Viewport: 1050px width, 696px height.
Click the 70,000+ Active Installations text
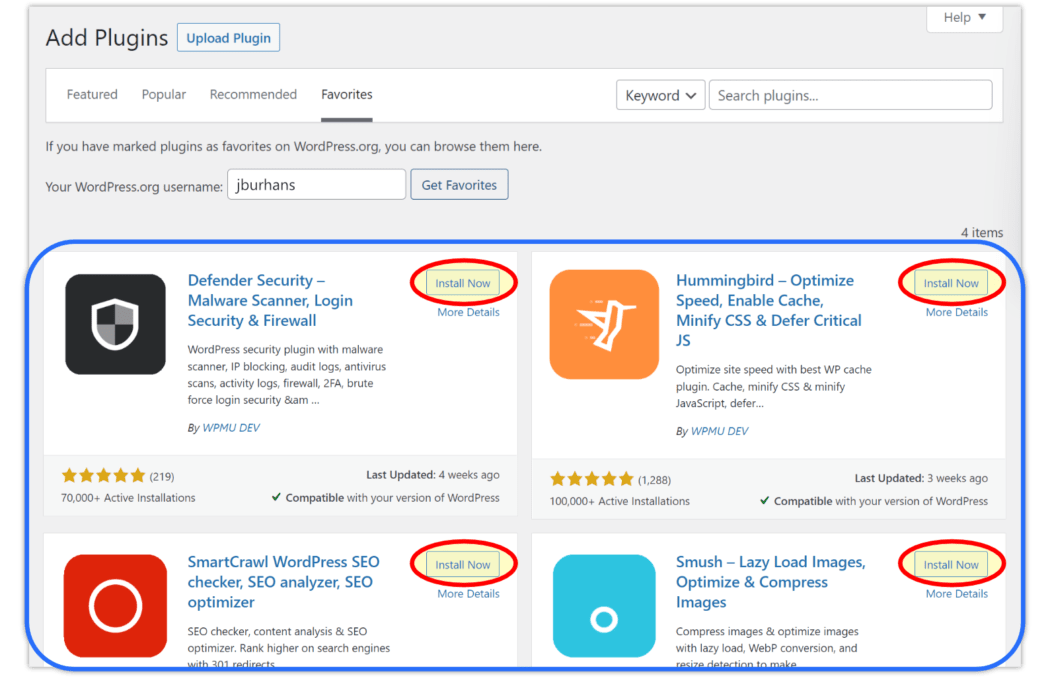click(128, 498)
